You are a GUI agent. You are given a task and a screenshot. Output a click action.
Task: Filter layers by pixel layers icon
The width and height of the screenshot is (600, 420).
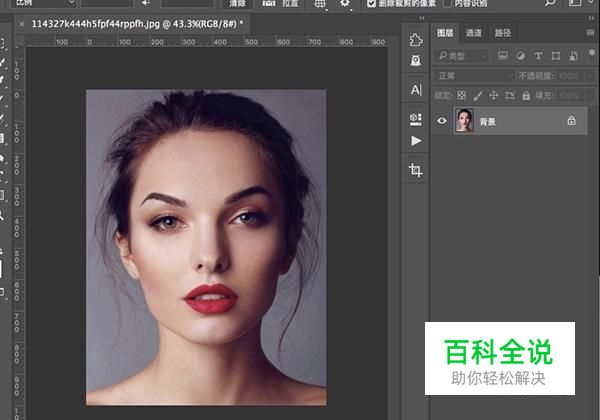503,57
